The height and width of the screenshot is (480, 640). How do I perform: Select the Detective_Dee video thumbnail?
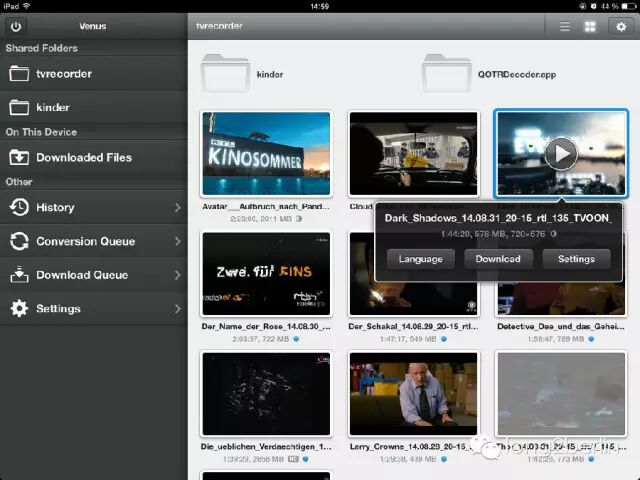pyautogui.click(x=561, y=299)
